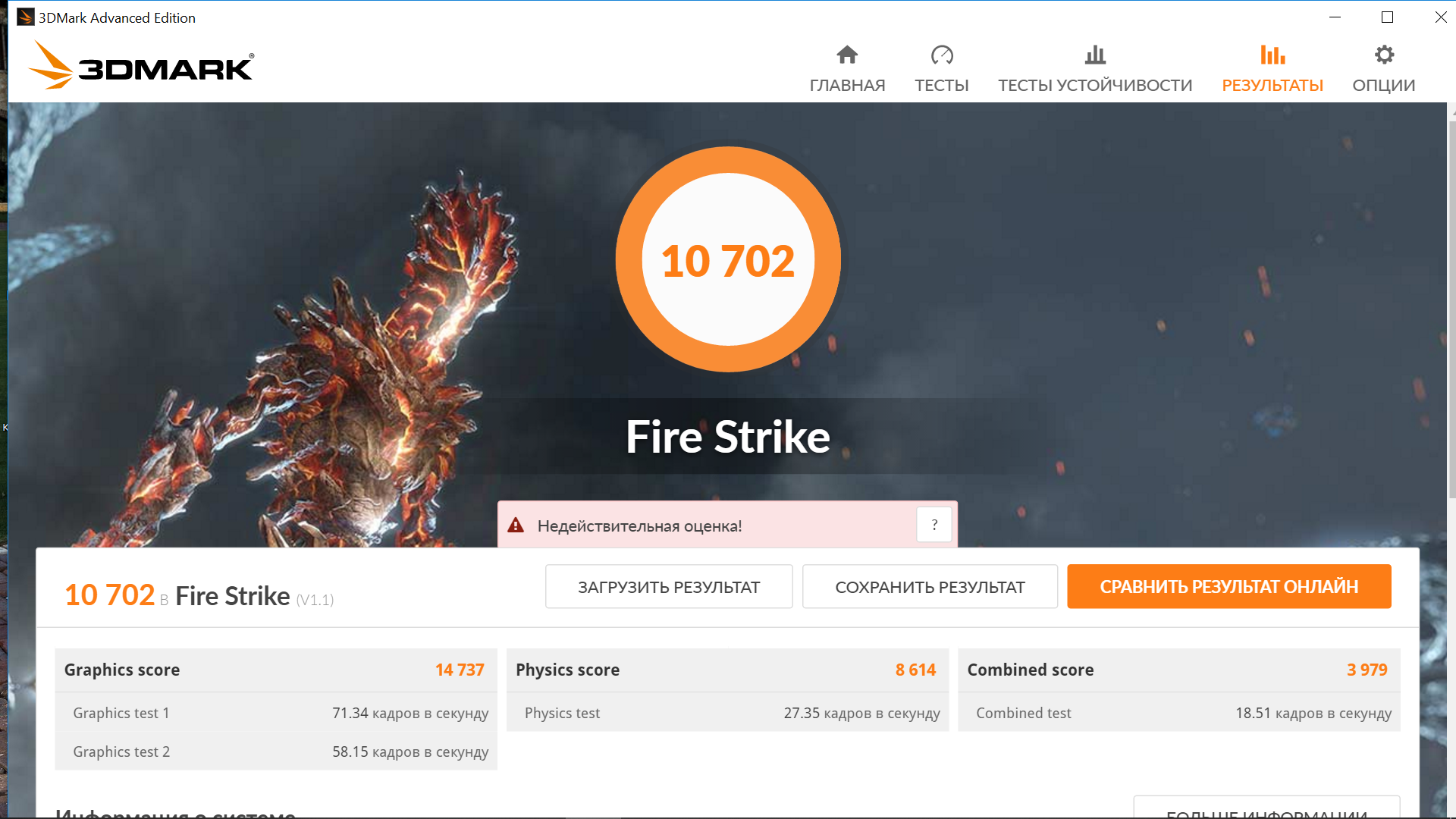Open the ОПЦИИ tab label

(1384, 85)
